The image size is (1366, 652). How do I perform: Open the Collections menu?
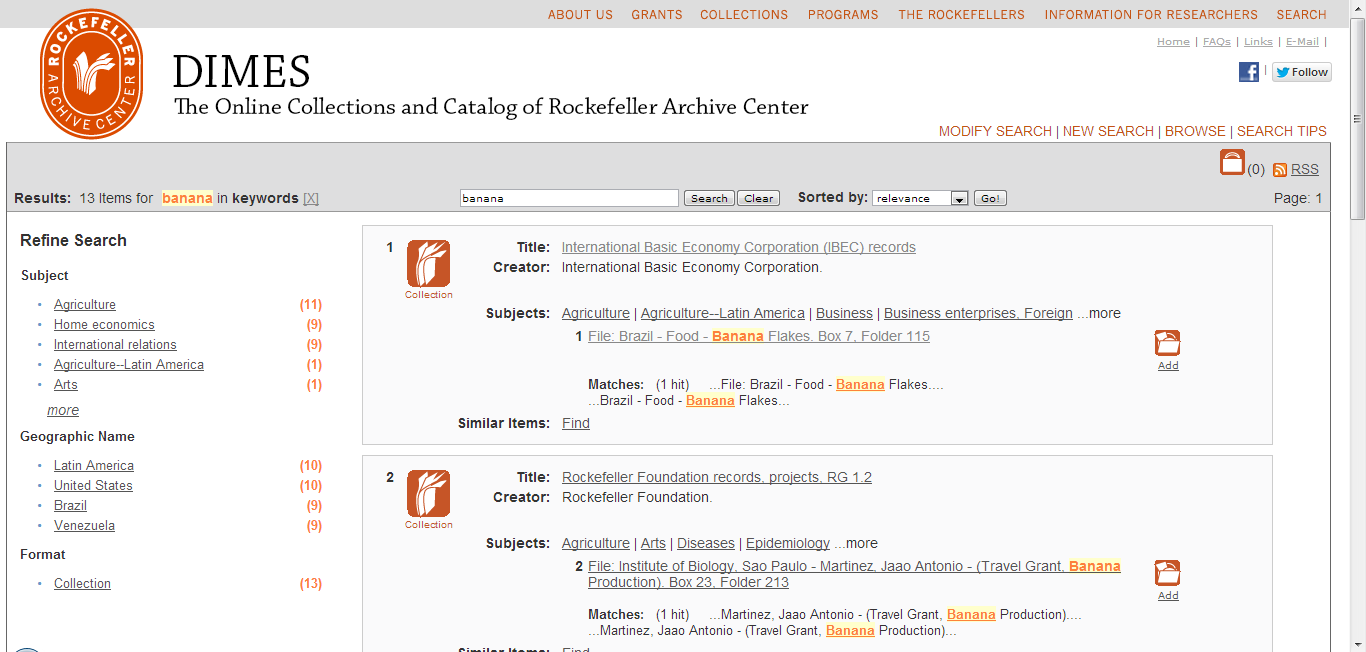coord(744,15)
